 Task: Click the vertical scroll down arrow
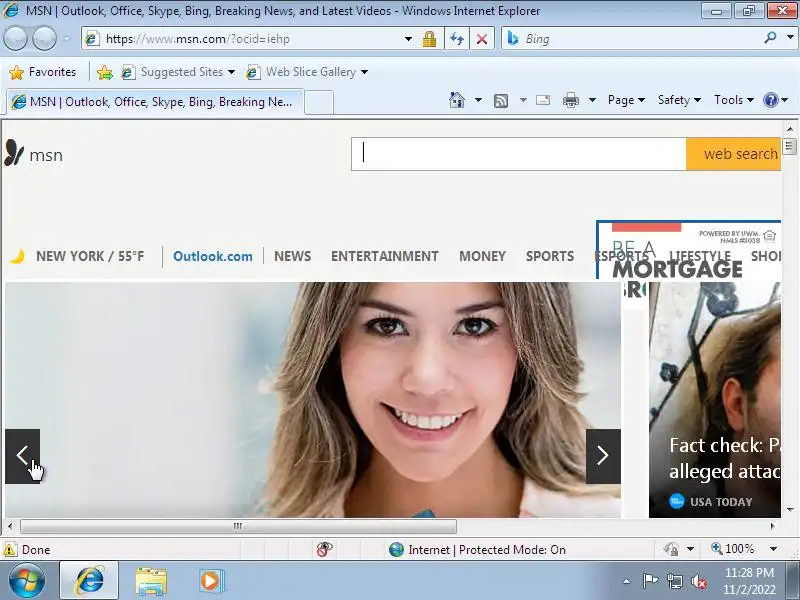point(790,510)
